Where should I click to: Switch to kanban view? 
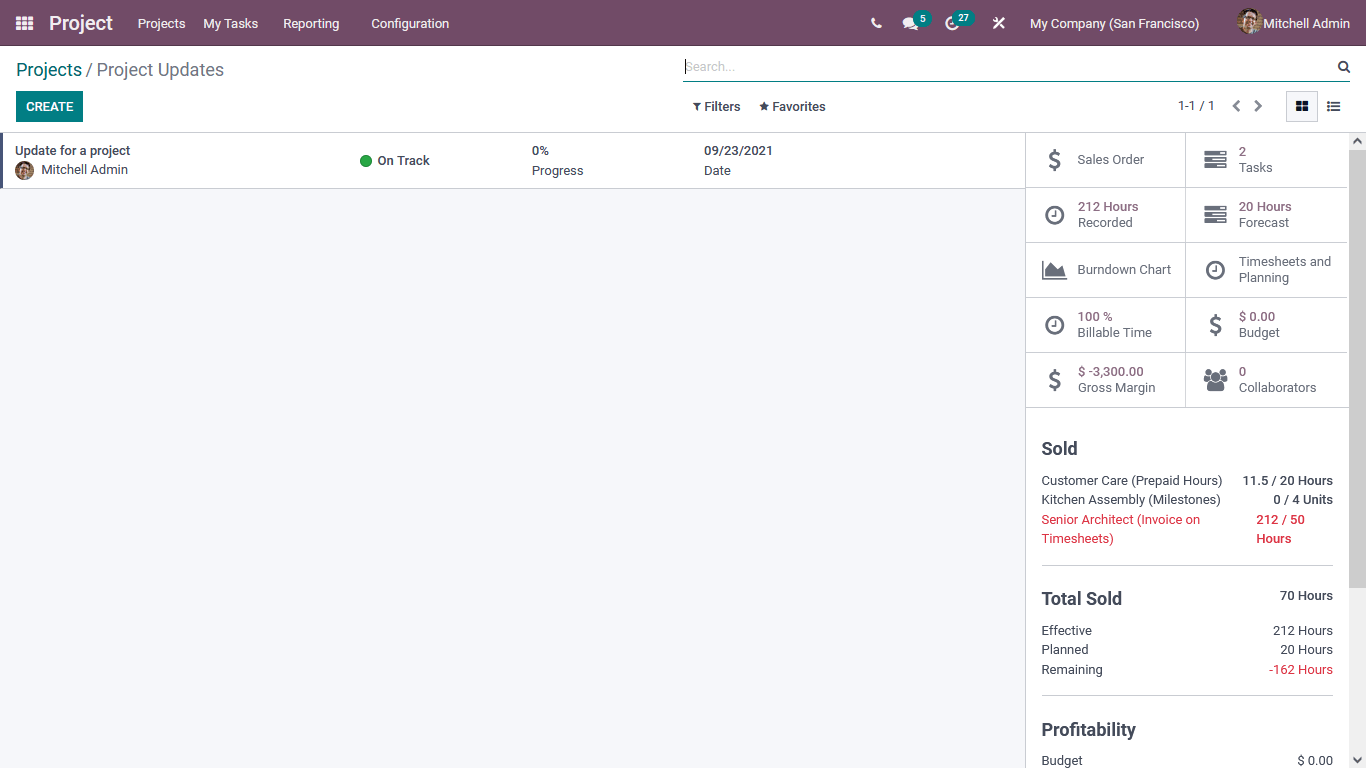point(1302,106)
